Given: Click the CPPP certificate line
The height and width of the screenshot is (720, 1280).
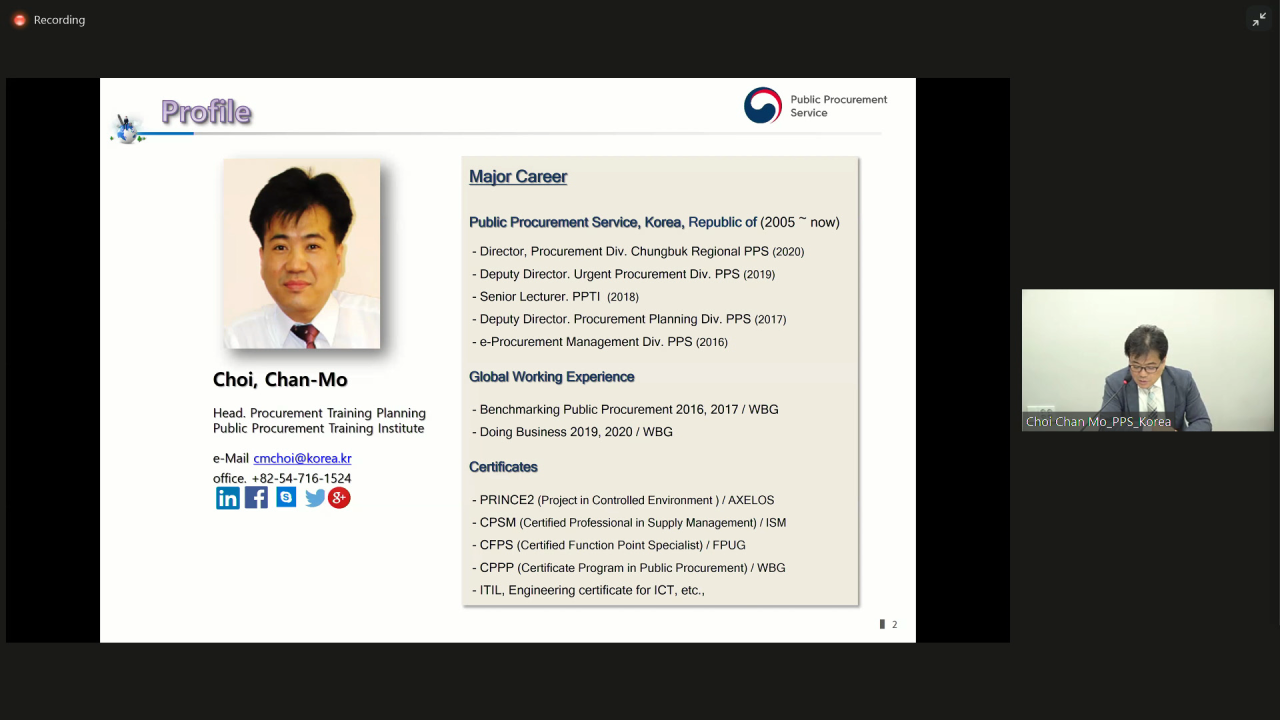Looking at the screenshot, I should pyautogui.click(x=629, y=567).
